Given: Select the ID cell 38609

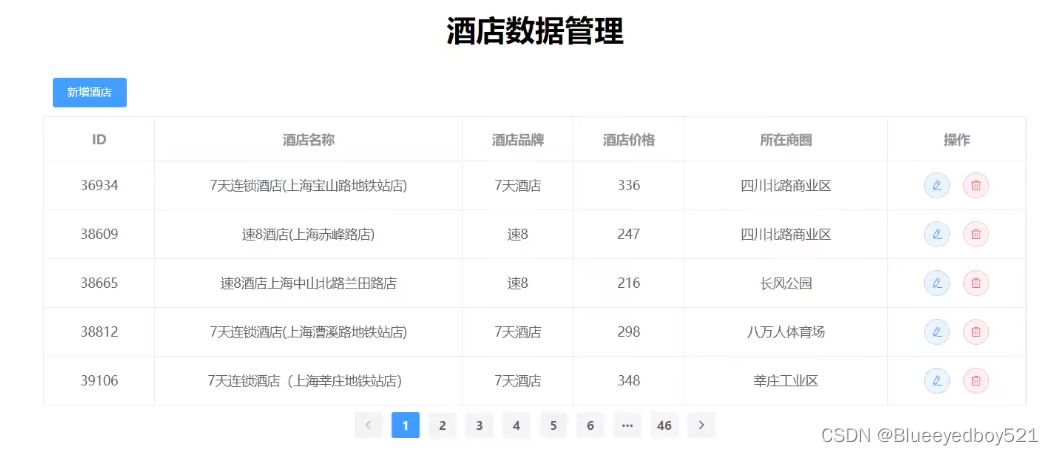Looking at the screenshot, I should coord(99,235).
